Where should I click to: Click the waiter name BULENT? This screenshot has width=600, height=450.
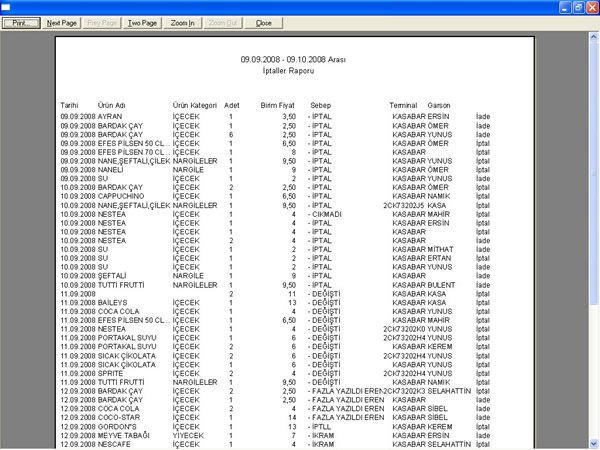click(x=441, y=285)
